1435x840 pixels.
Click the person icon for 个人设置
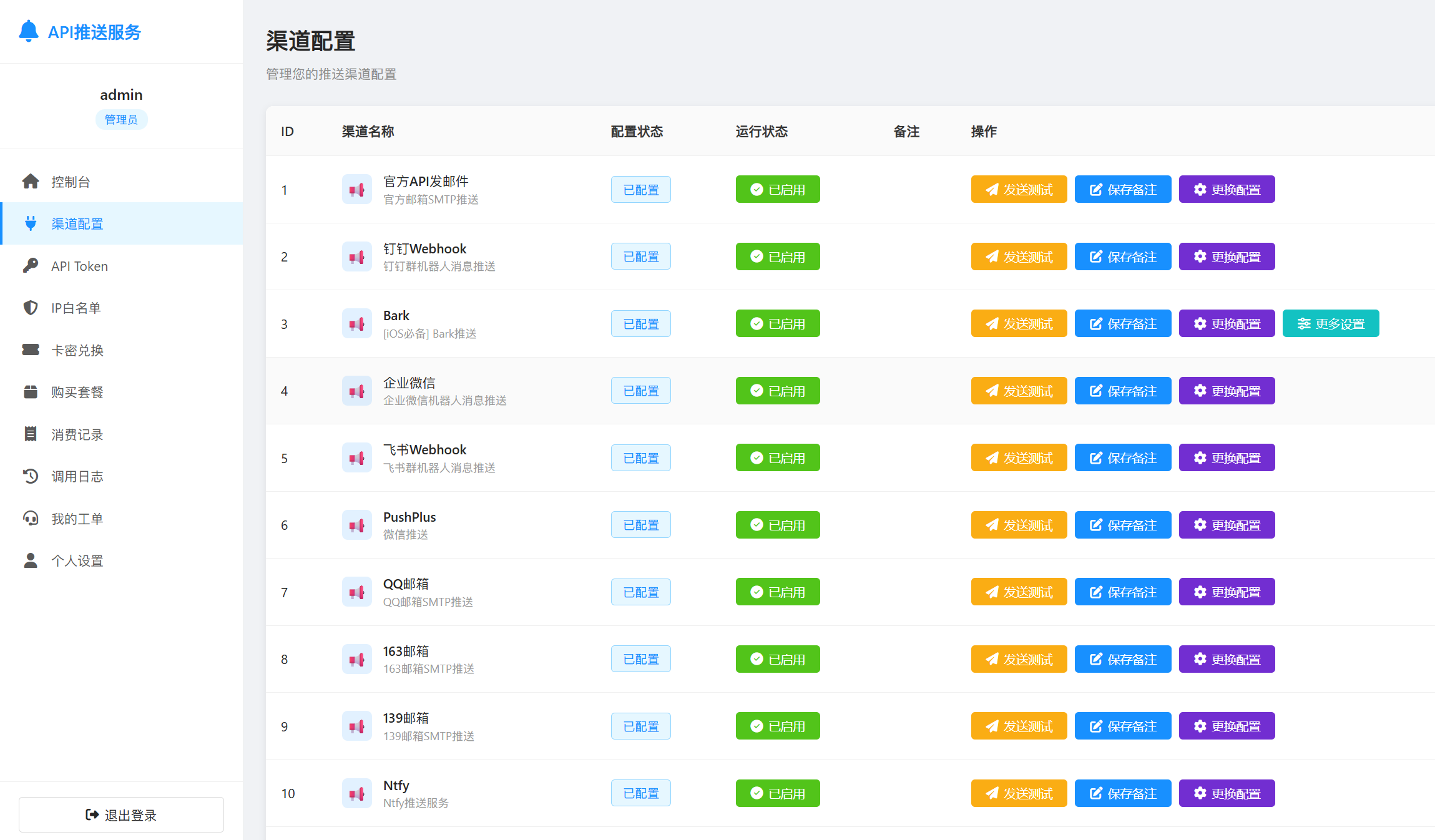31,560
